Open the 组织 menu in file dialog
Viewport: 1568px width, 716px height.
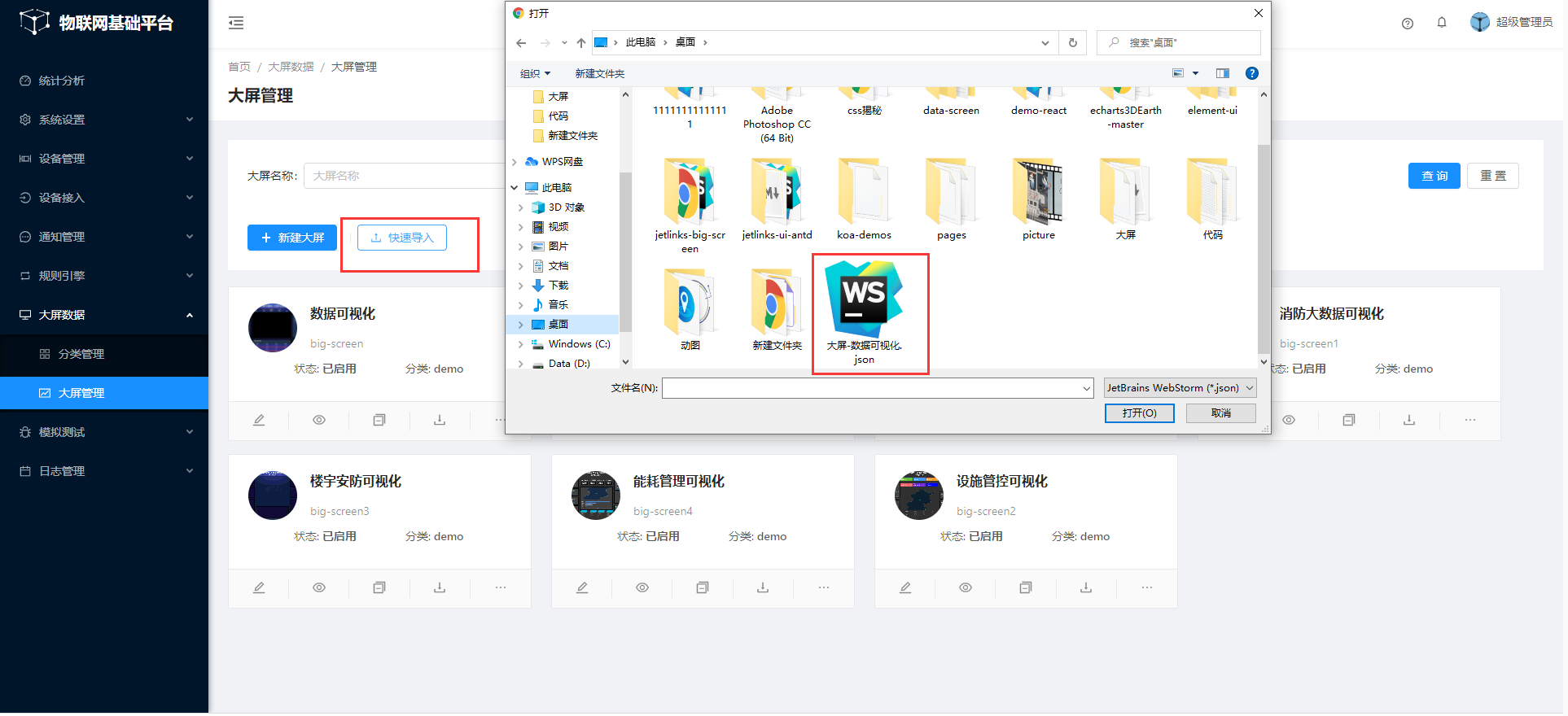pyautogui.click(x=535, y=74)
